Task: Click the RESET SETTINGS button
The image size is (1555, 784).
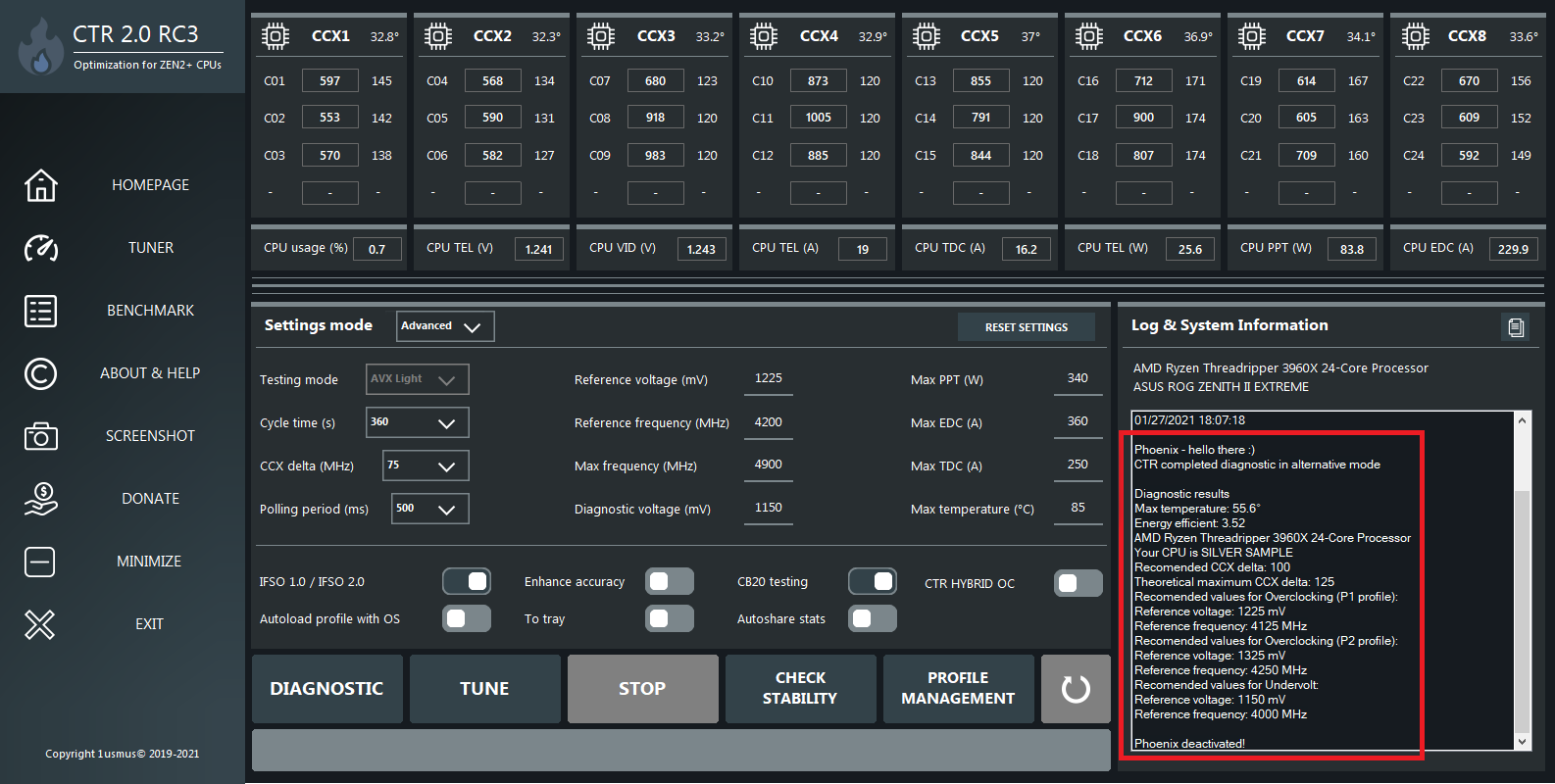Action: click(1027, 327)
